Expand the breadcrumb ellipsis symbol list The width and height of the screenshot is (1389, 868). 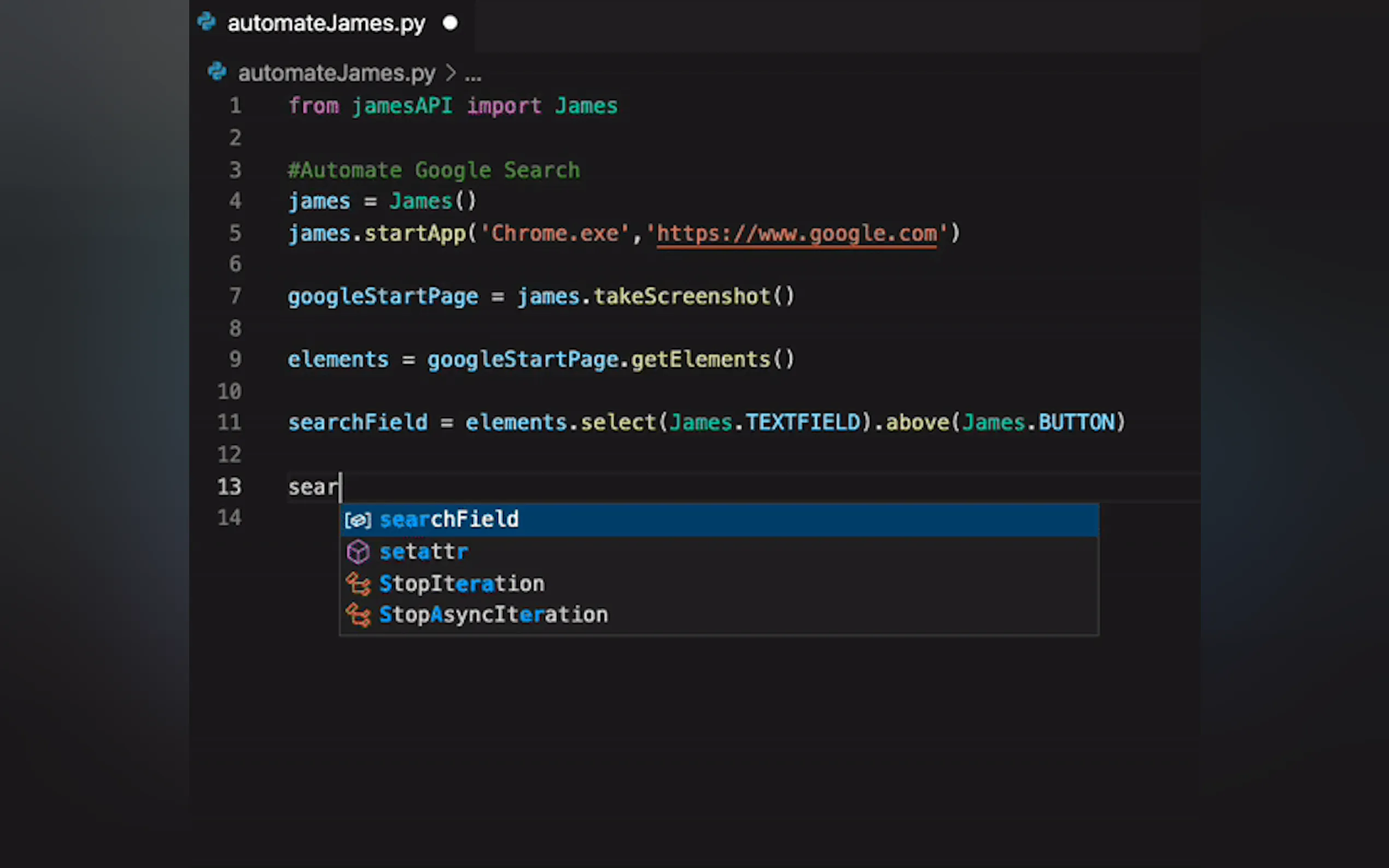click(x=473, y=75)
